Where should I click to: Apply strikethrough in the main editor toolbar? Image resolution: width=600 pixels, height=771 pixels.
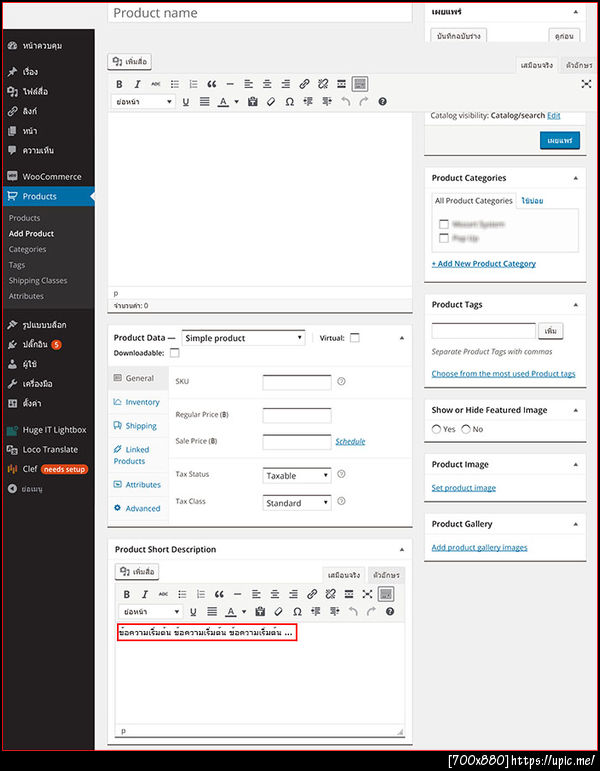point(156,84)
